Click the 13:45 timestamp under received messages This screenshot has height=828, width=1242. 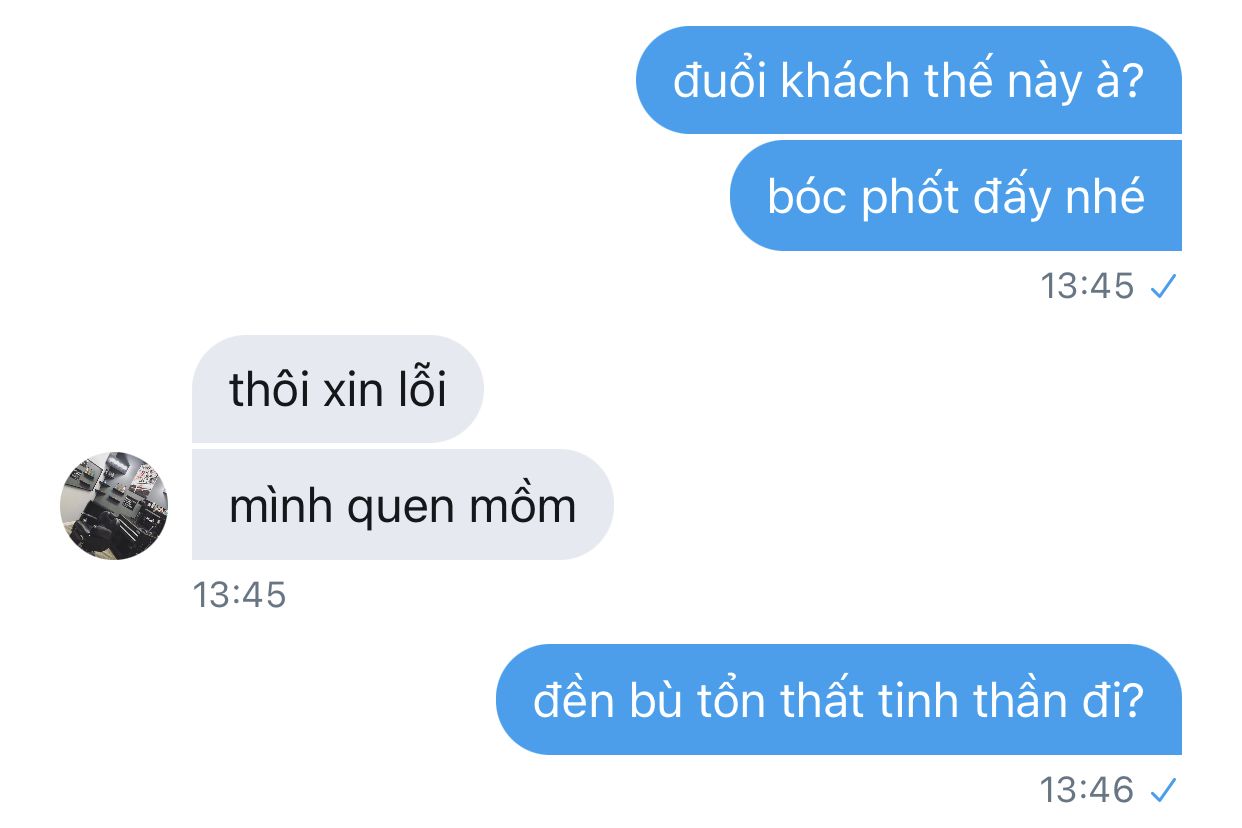click(239, 595)
